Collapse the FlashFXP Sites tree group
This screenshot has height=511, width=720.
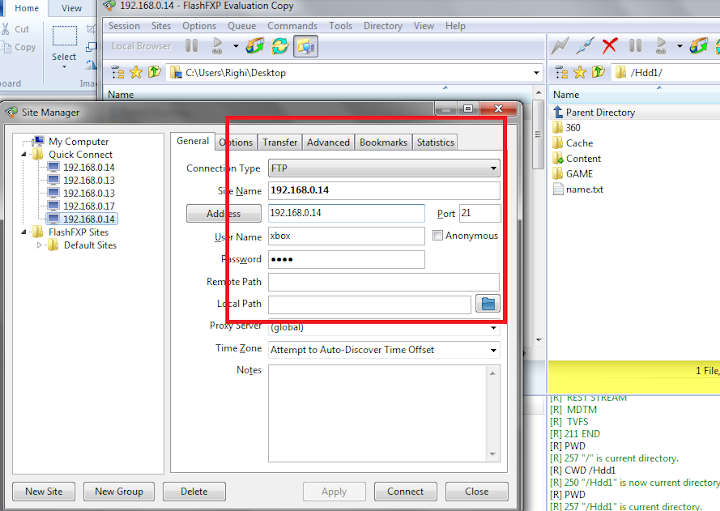[x=24, y=232]
